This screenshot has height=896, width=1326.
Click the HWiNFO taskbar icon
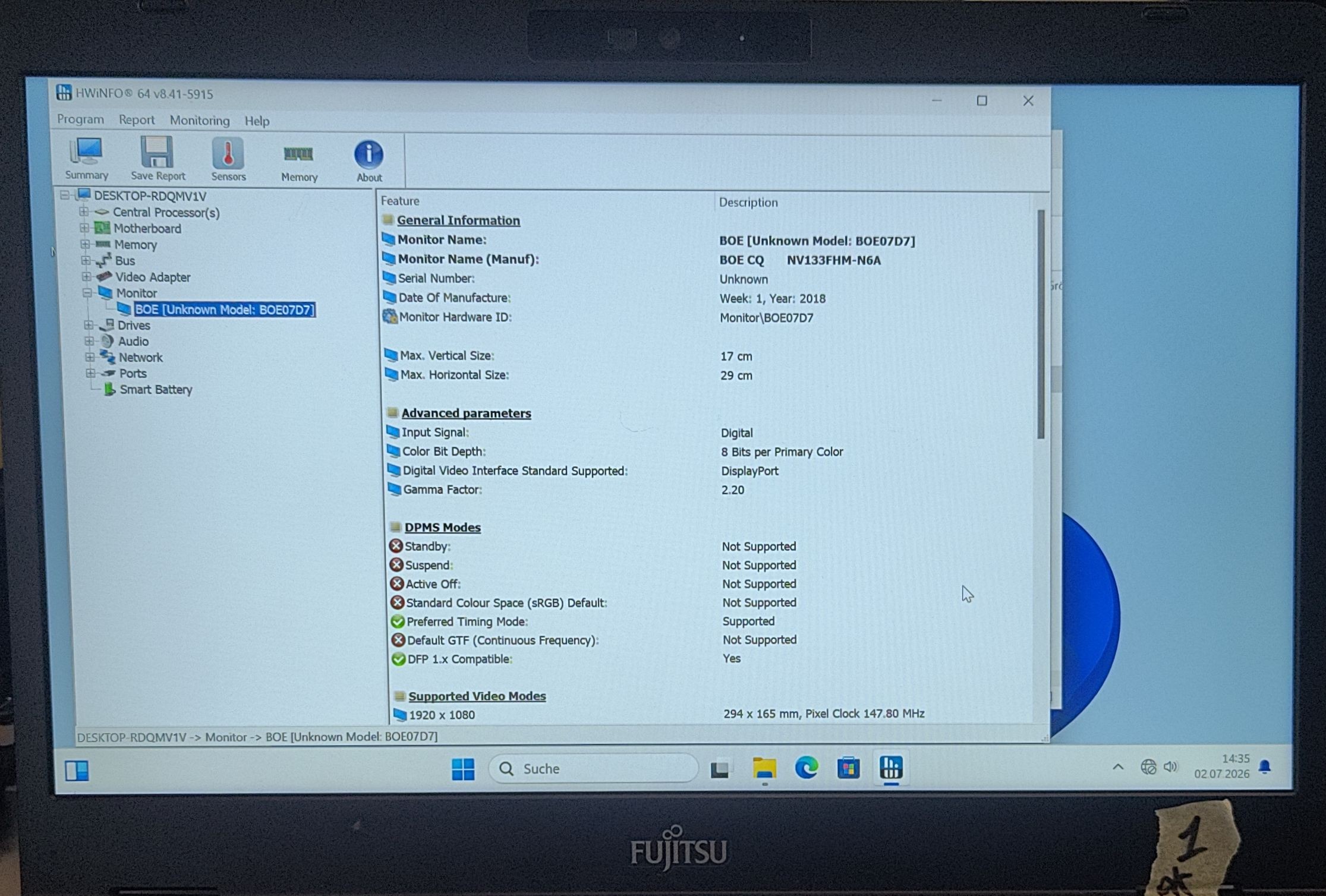[891, 767]
